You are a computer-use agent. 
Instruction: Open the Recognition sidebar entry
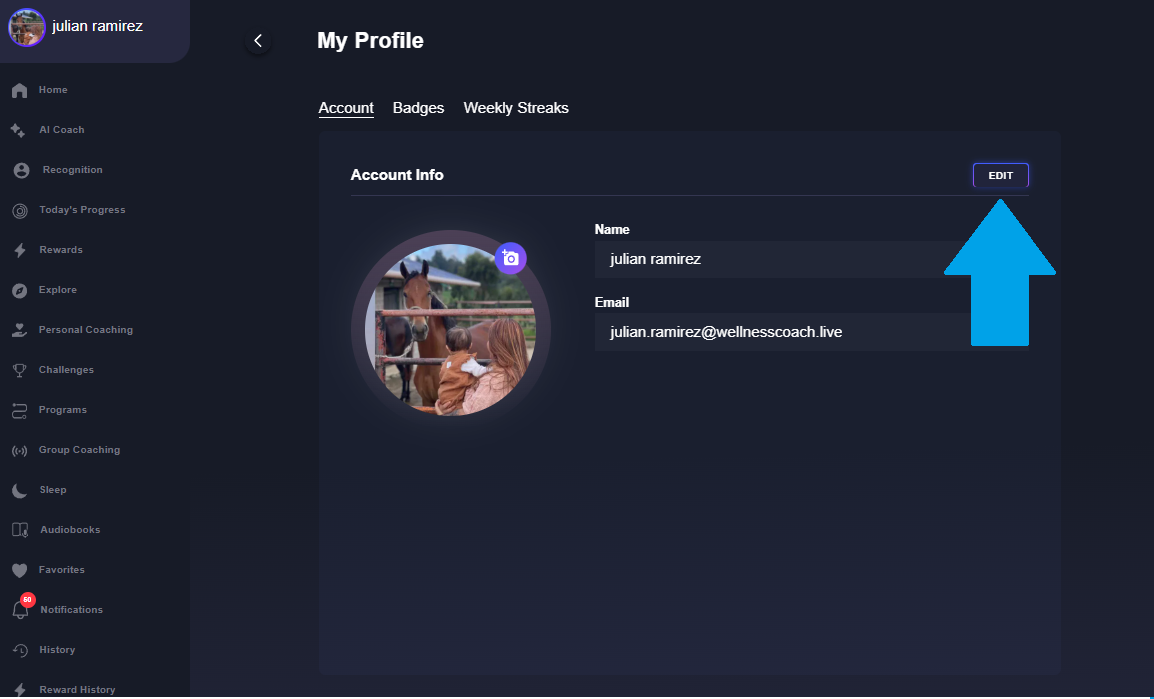(x=72, y=170)
